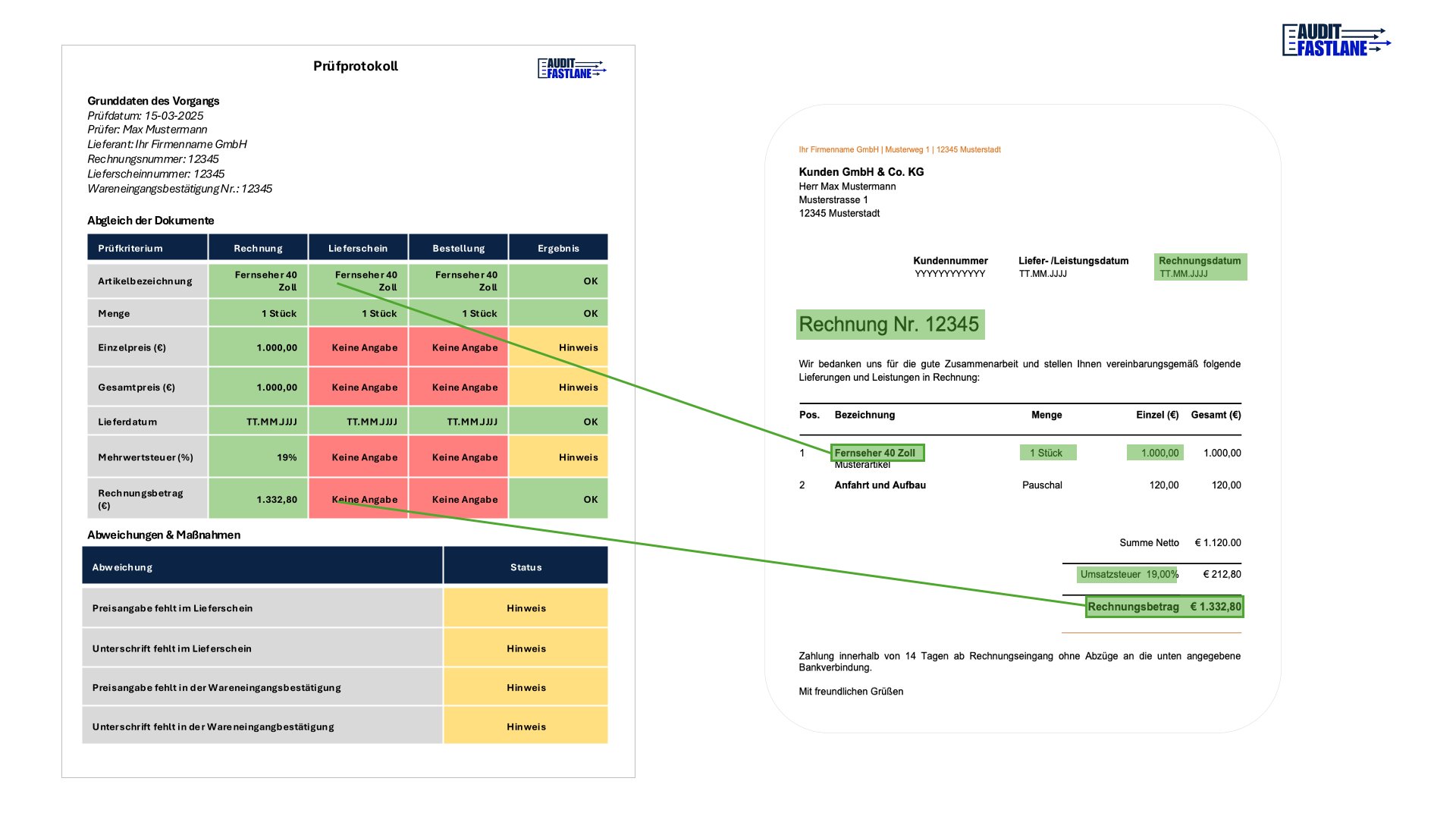The width and height of the screenshot is (1456, 819).
Task: Click Kunden GmbH & Co. KG on invoice
Action: 861,172
